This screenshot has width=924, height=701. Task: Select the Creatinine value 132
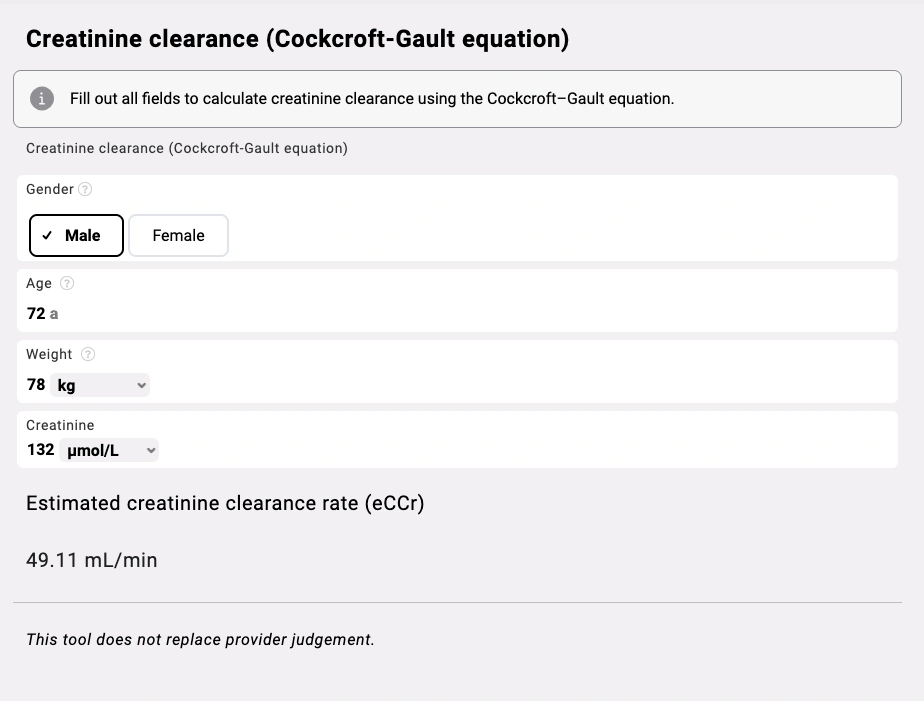pos(40,449)
